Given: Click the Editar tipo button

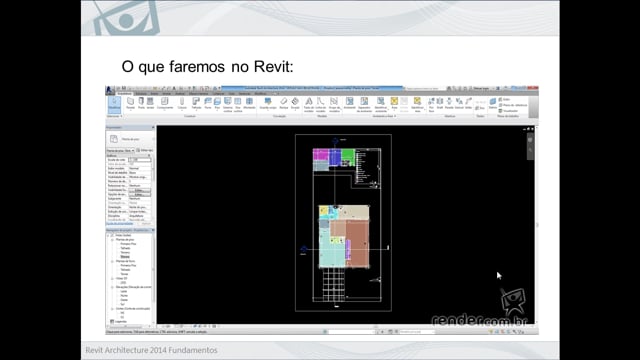Looking at the screenshot, I should coord(144,151).
